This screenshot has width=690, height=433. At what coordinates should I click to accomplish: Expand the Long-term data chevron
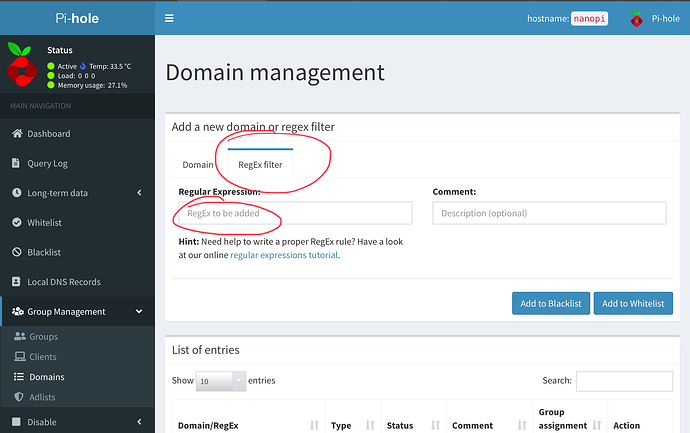pos(139,193)
